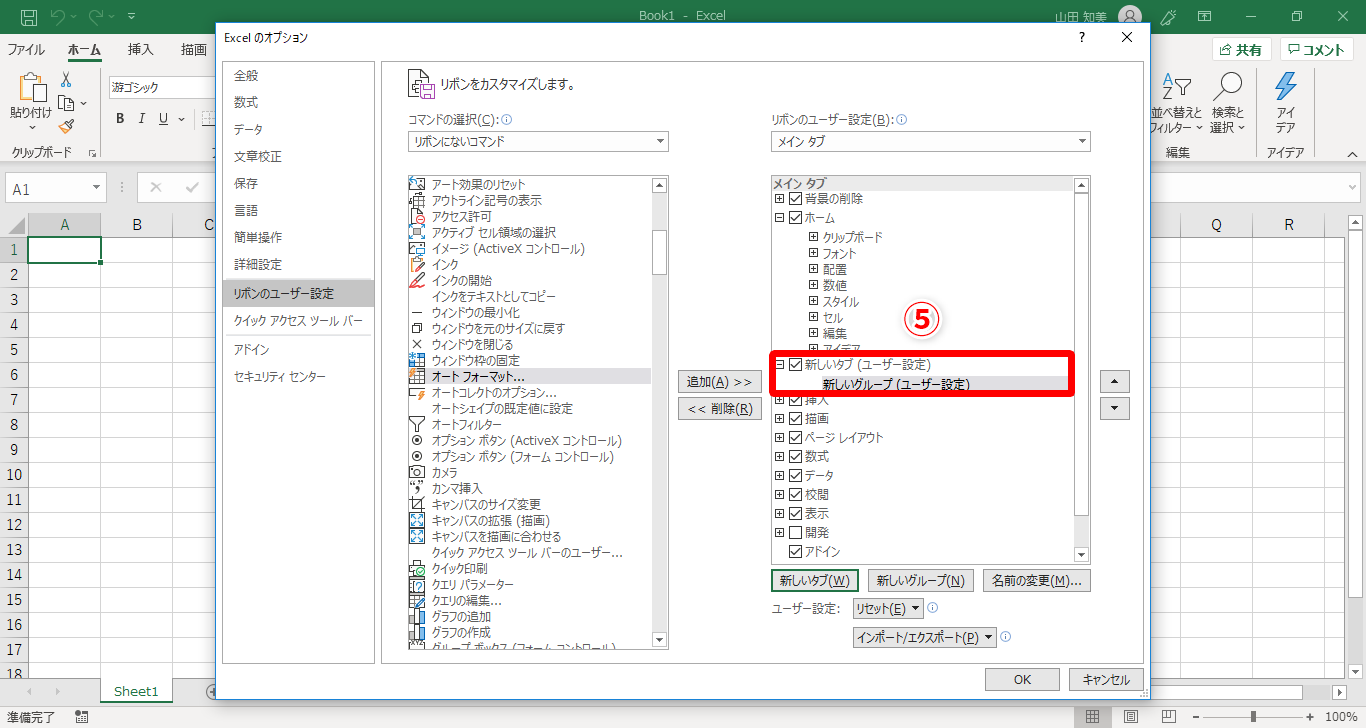Uncheck the 背景の削除 checkbox
Image resolution: width=1366 pixels, height=728 pixels.
(x=796, y=199)
